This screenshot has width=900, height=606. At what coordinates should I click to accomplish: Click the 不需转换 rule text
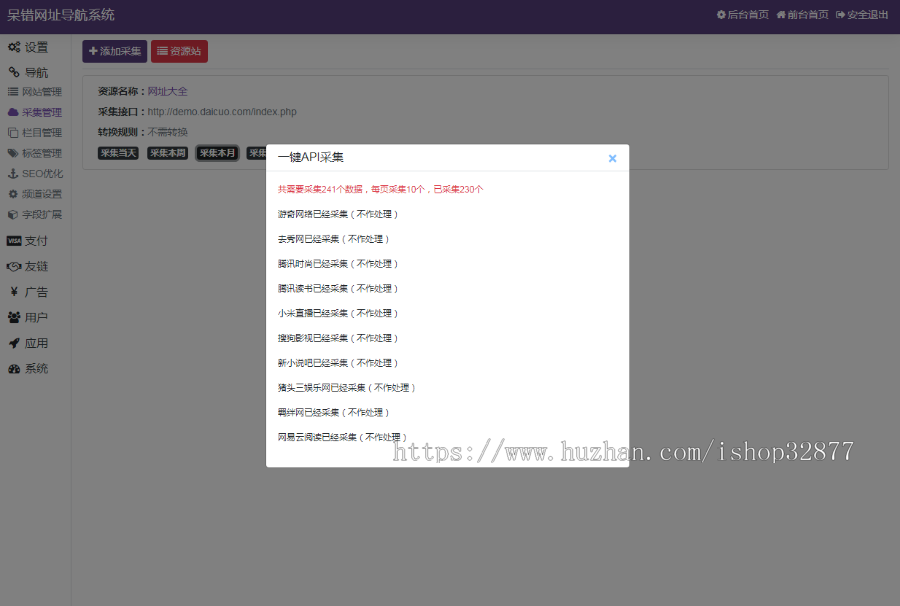[168, 132]
